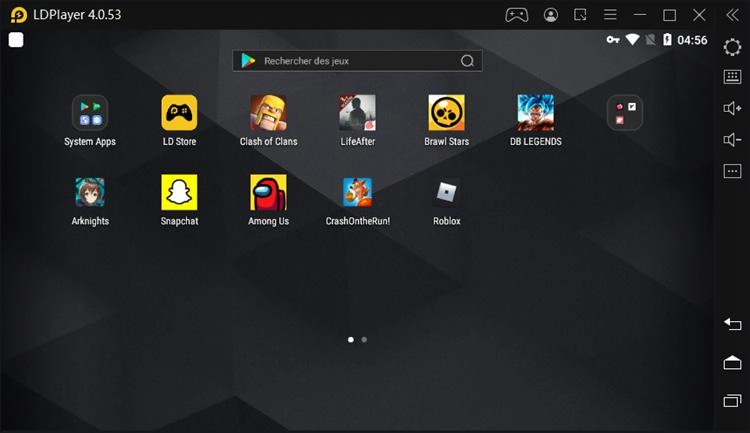750x433 pixels.
Task: Go to Android home via sidebar icon
Action: tap(732, 363)
